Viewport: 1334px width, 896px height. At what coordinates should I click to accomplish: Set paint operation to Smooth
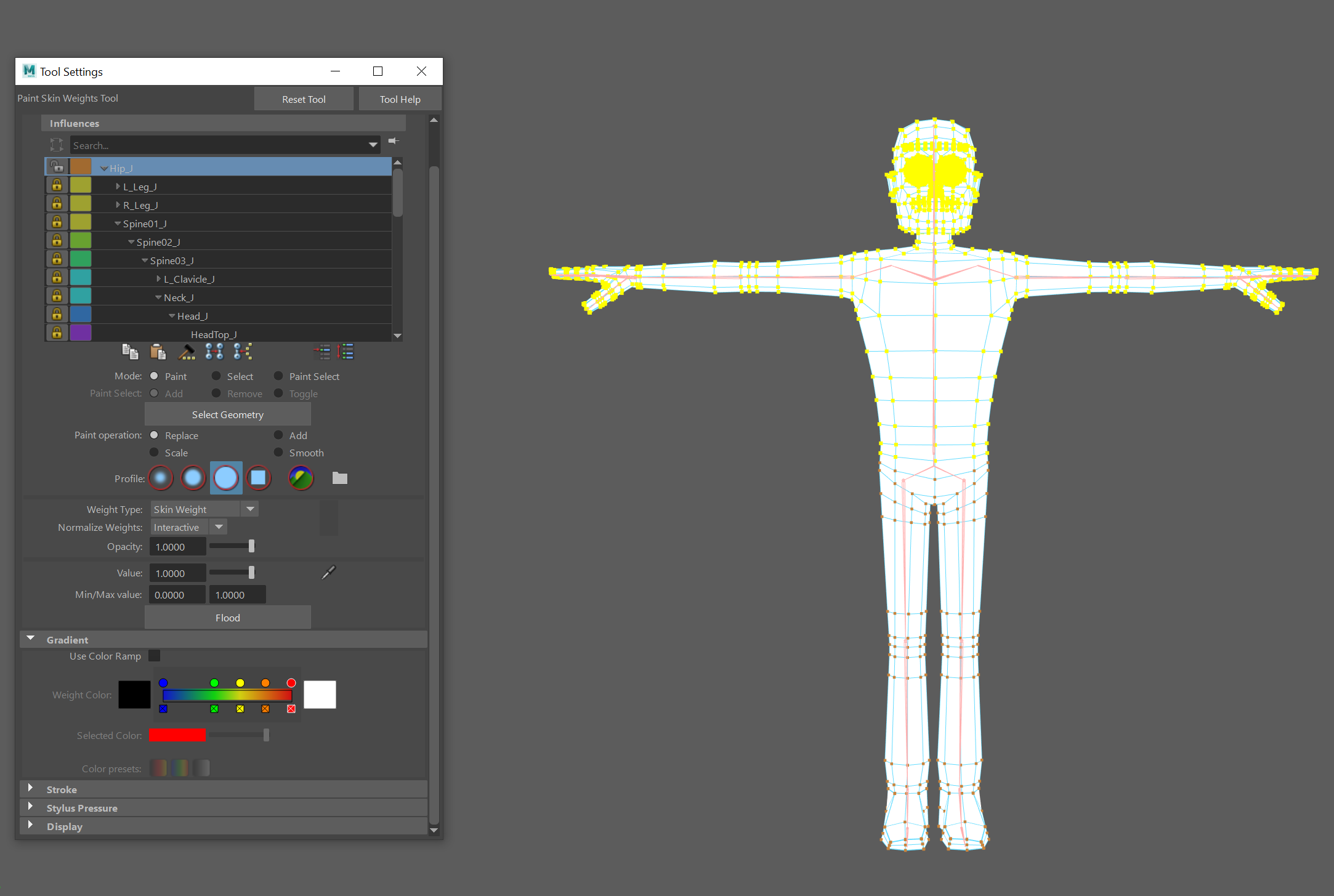click(279, 453)
